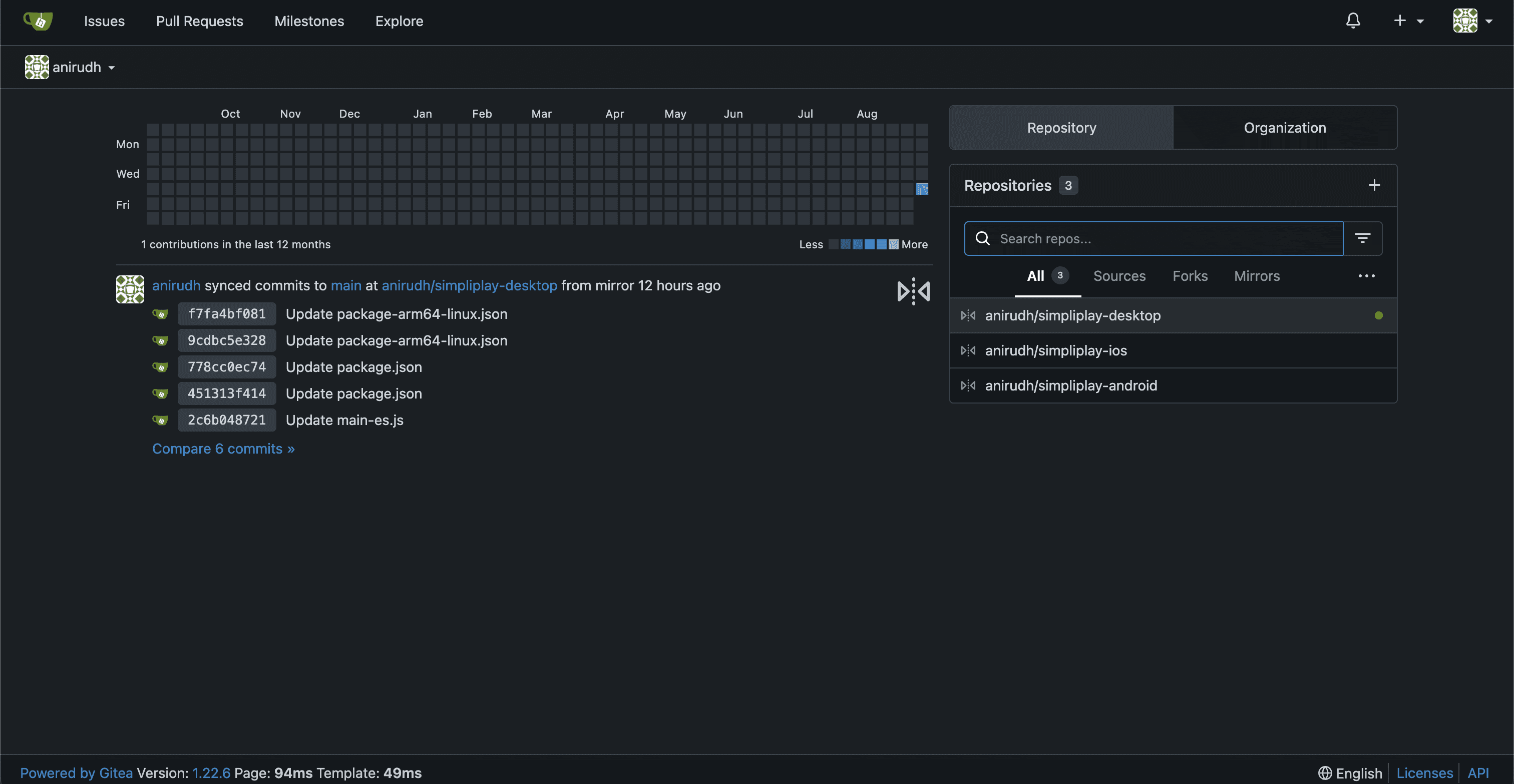Click the mirror icon beside anirudh/simpliplay-desktop
This screenshot has width=1514, height=784.
point(968,315)
